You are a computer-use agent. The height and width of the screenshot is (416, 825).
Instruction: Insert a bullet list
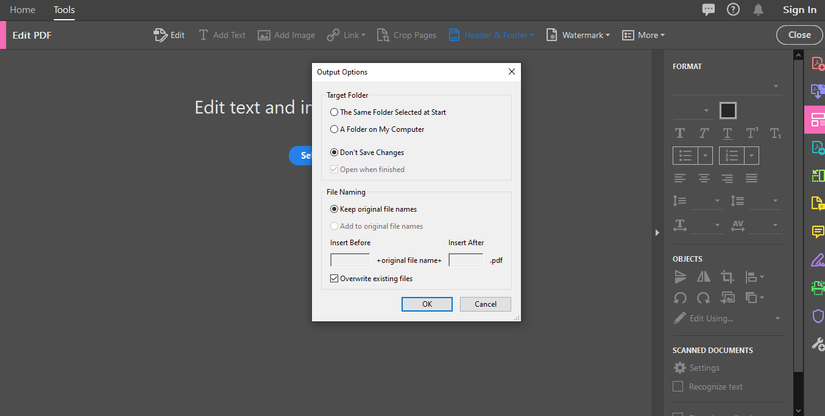click(x=686, y=156)
